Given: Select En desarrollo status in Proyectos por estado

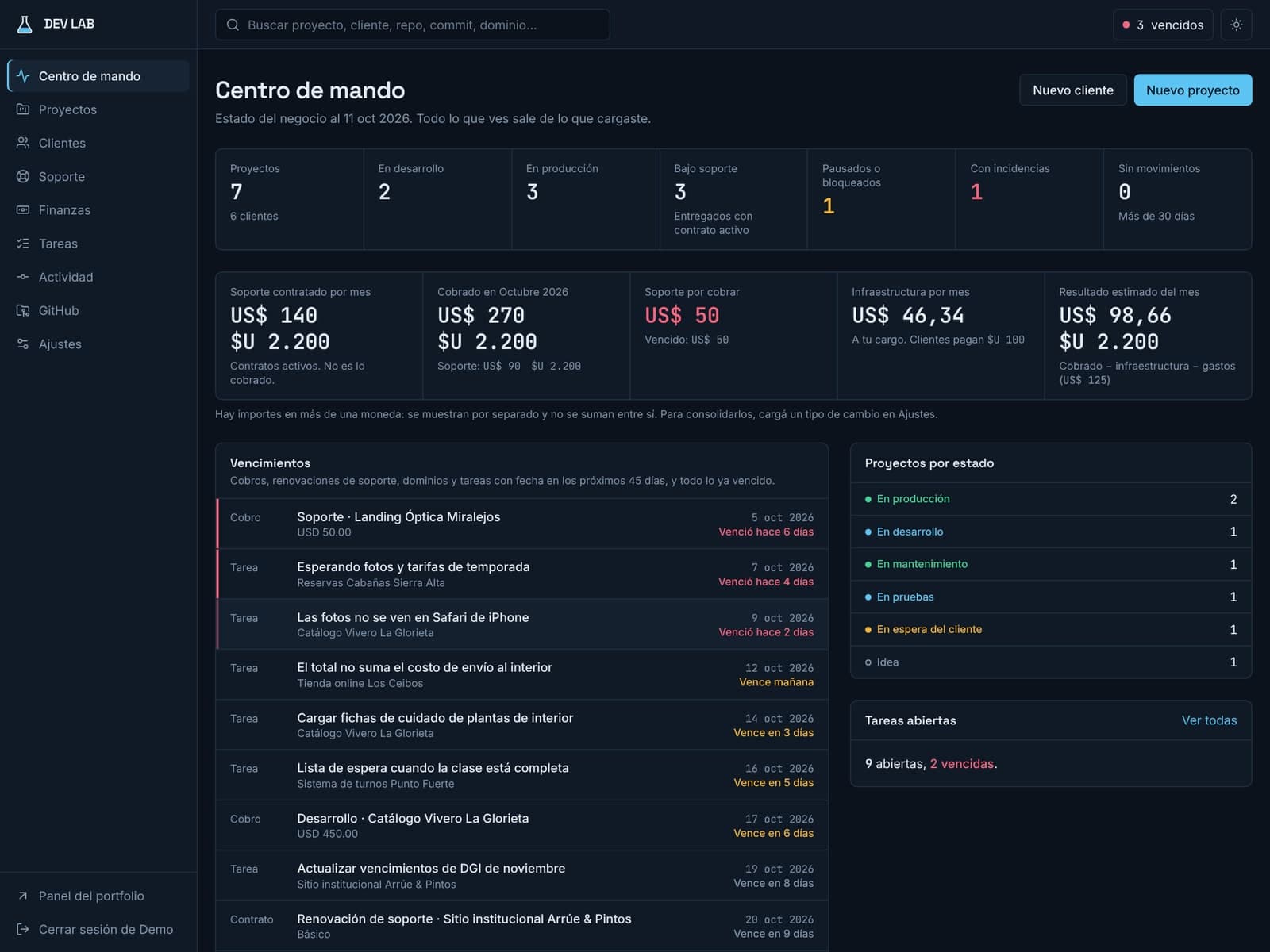Looking at the screenshot, I should click(x=1051, y=532).
